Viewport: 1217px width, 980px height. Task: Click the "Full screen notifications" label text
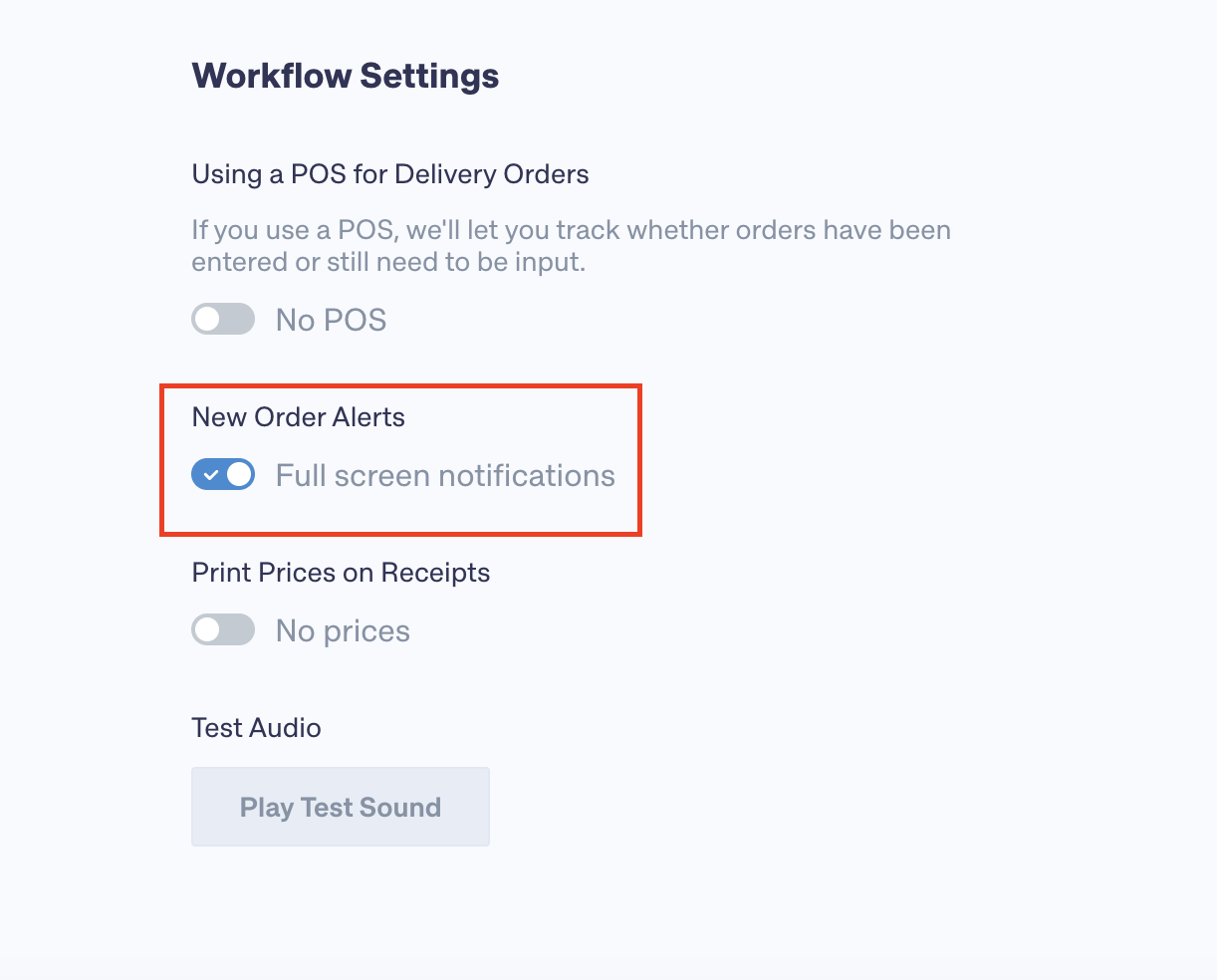445,476
